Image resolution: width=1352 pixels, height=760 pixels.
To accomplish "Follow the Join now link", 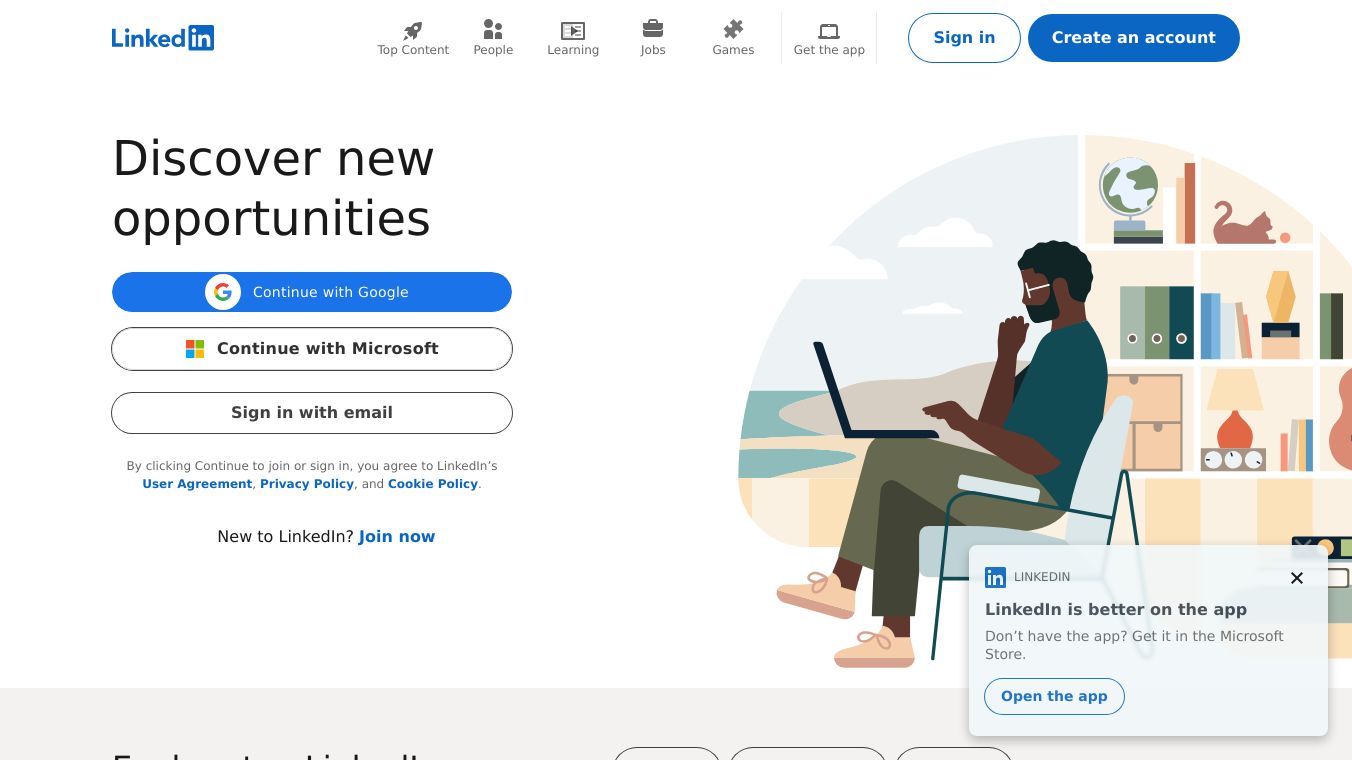I will pyautogui.click(x=397, y=537).
